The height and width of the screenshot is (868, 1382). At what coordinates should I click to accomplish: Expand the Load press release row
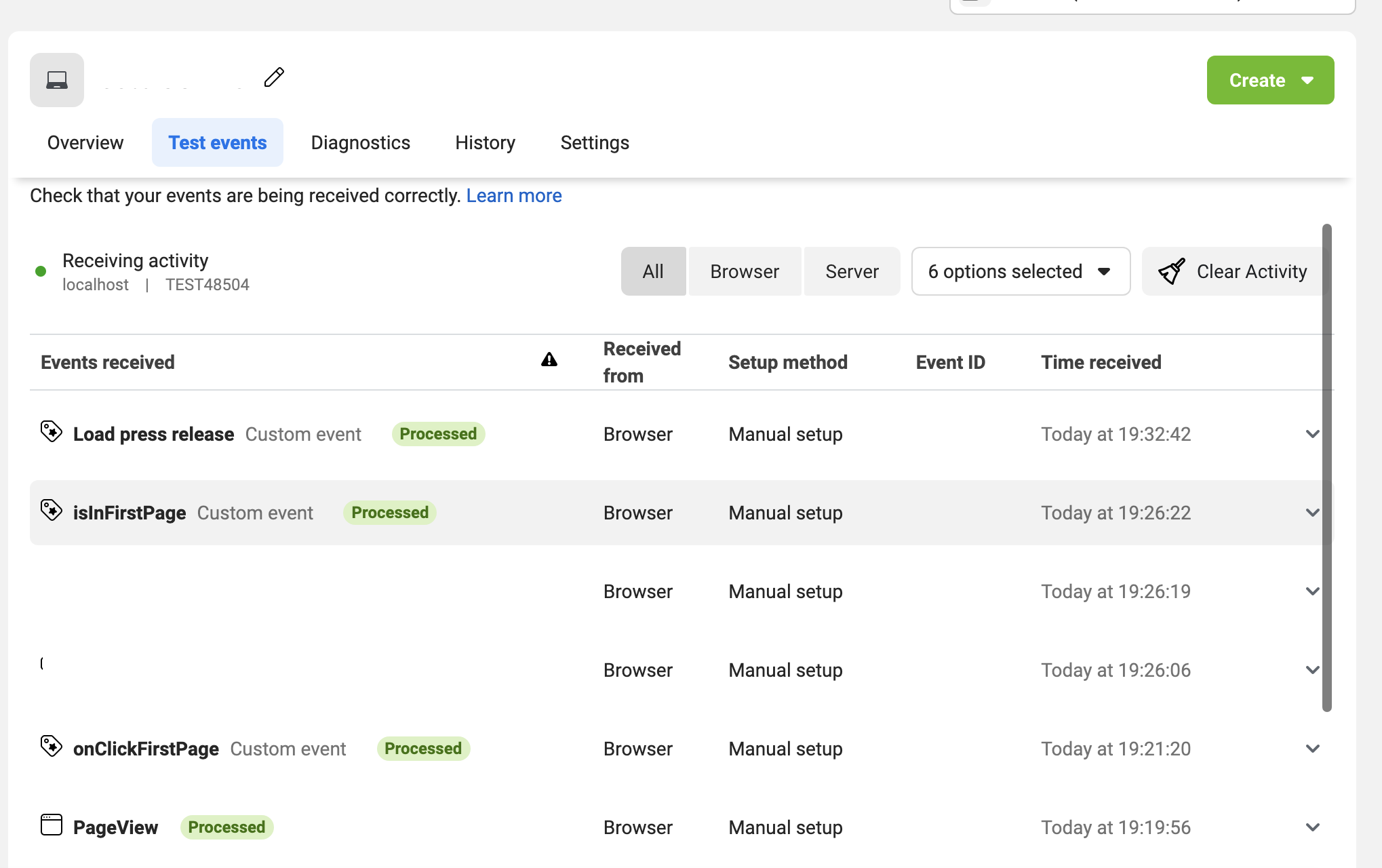1313,434
